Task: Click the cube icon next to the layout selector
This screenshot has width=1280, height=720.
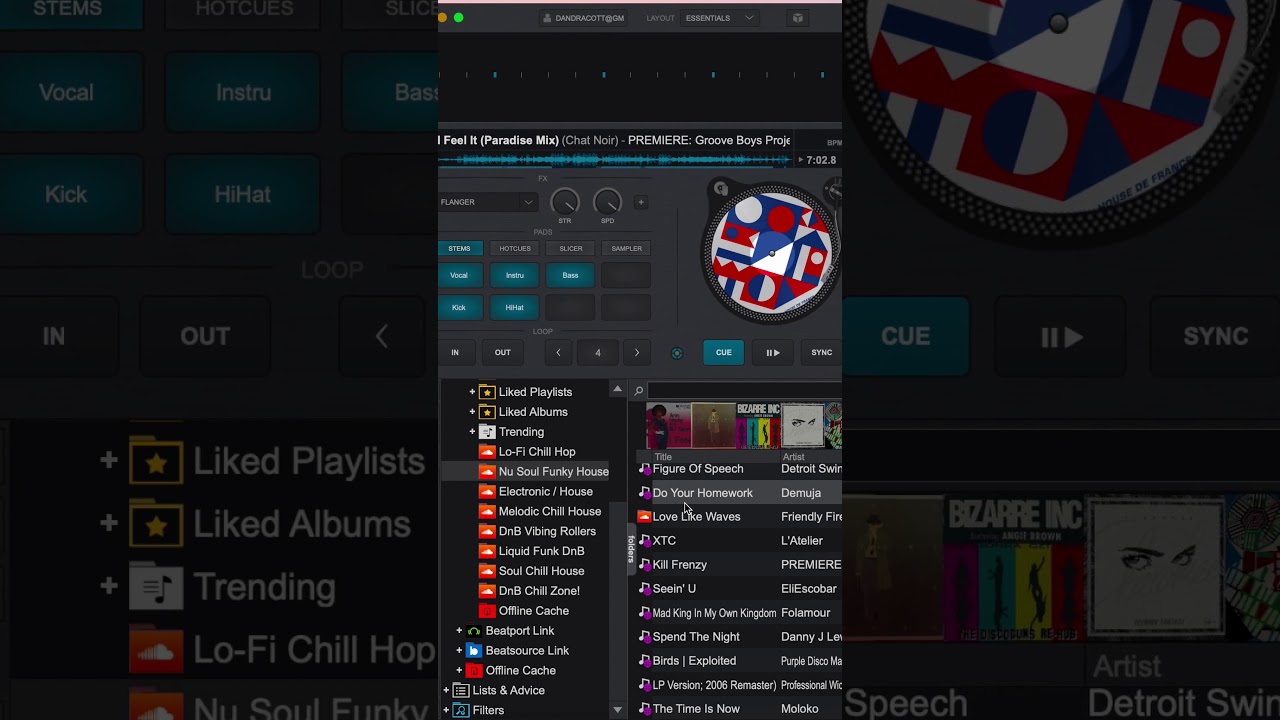Action: (x=797, y=18)
